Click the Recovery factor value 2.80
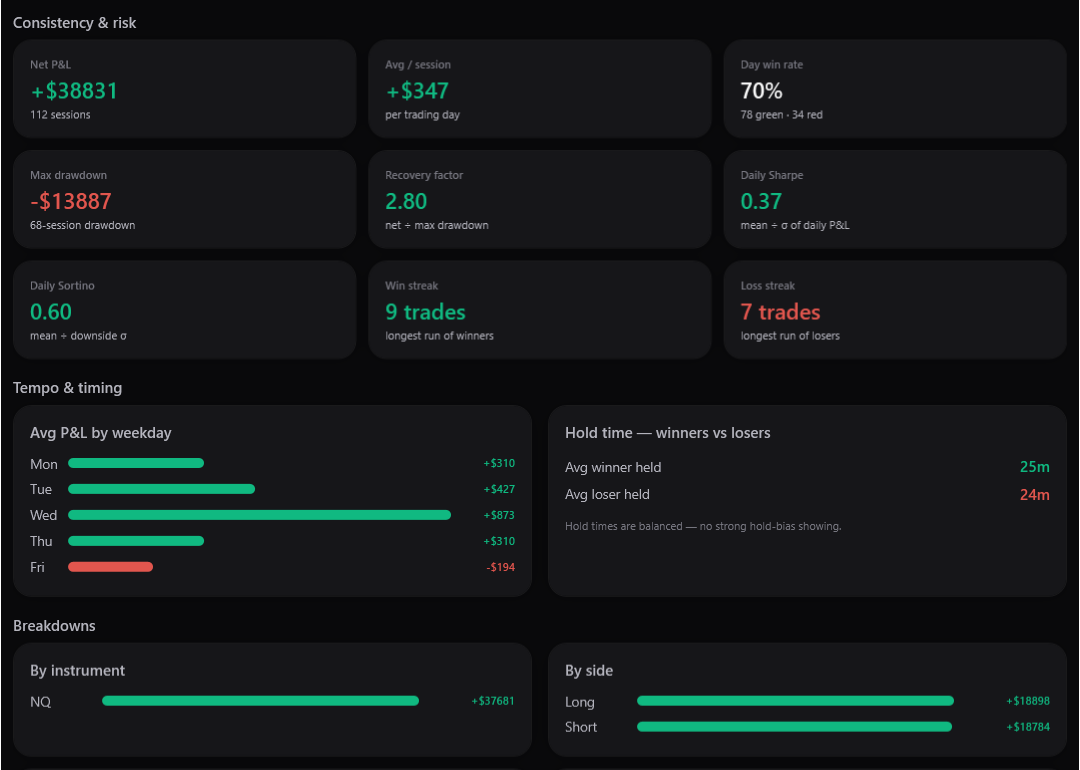 [406, 201]
